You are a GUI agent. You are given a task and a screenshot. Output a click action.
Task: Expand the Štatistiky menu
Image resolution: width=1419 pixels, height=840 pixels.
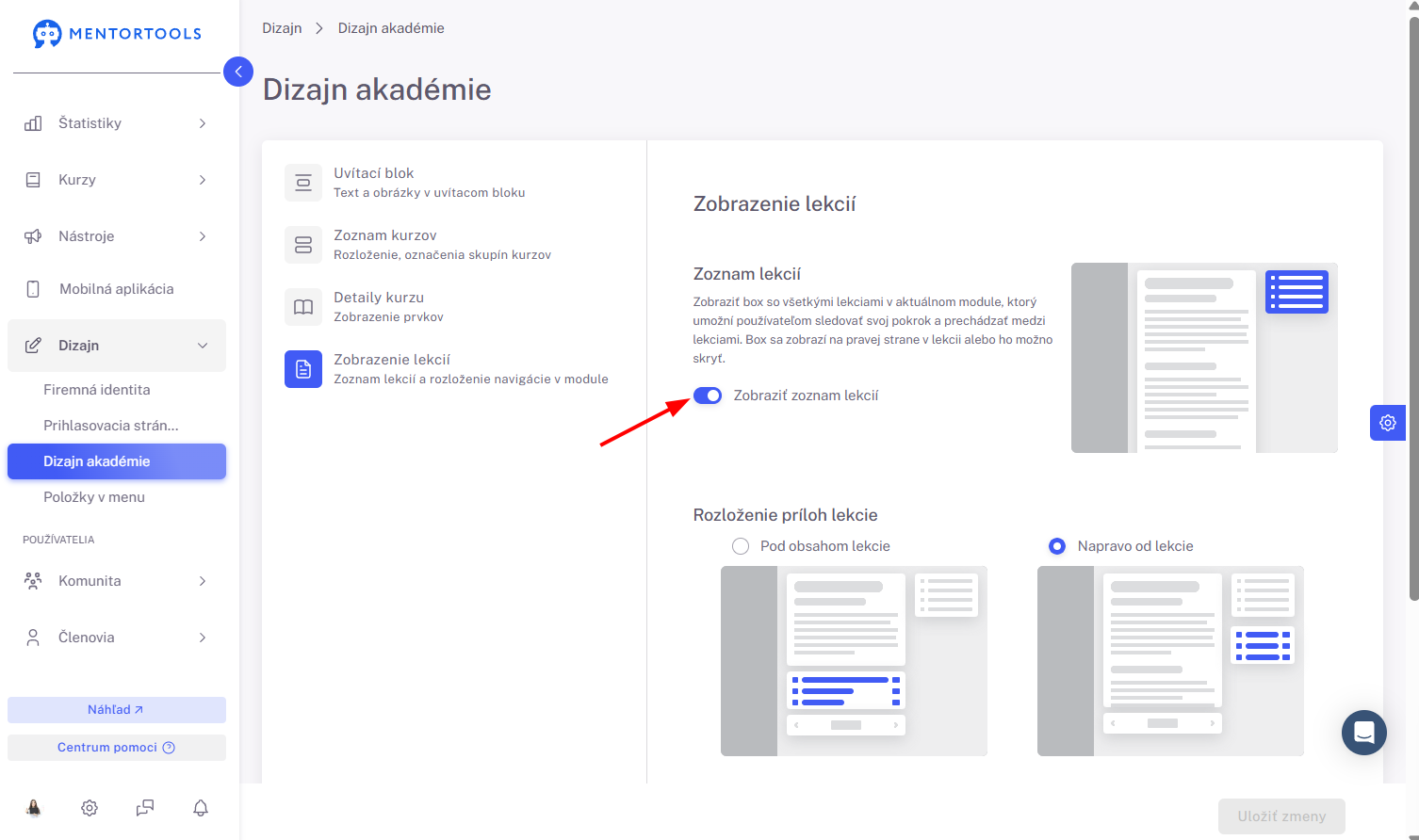(x=117, y=123)
